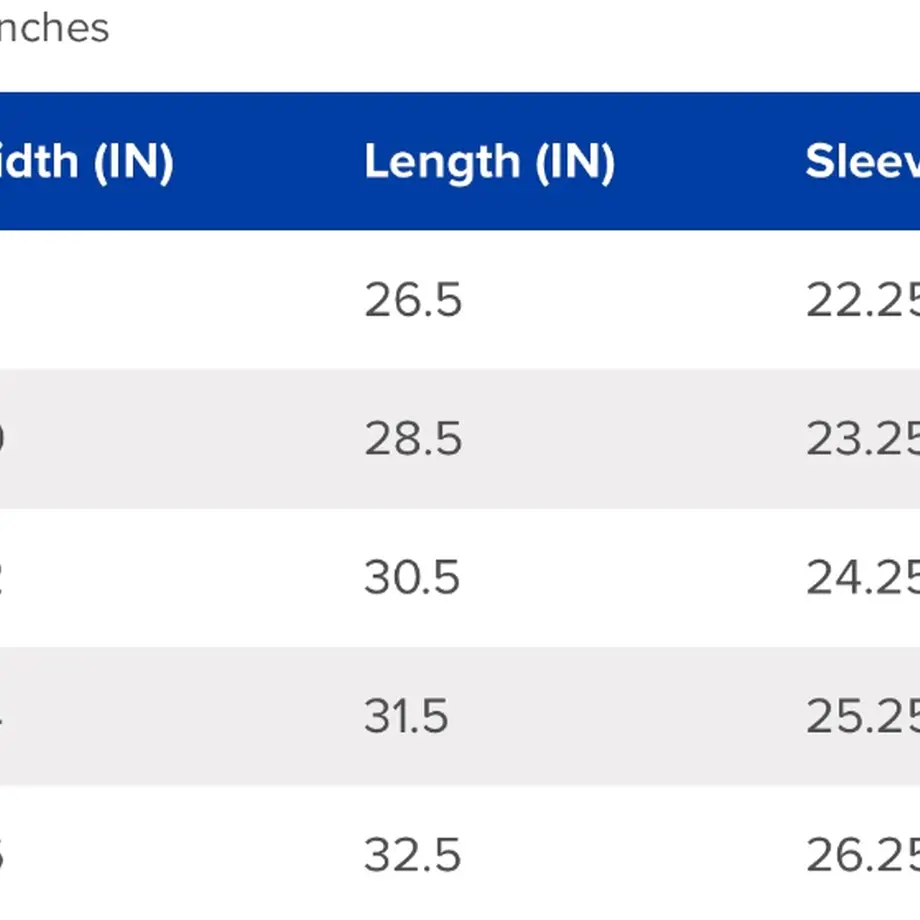This screenshot has height=920, width=920.
Task: Click the empty width cell beside 26.5
Action: (176, 300)
